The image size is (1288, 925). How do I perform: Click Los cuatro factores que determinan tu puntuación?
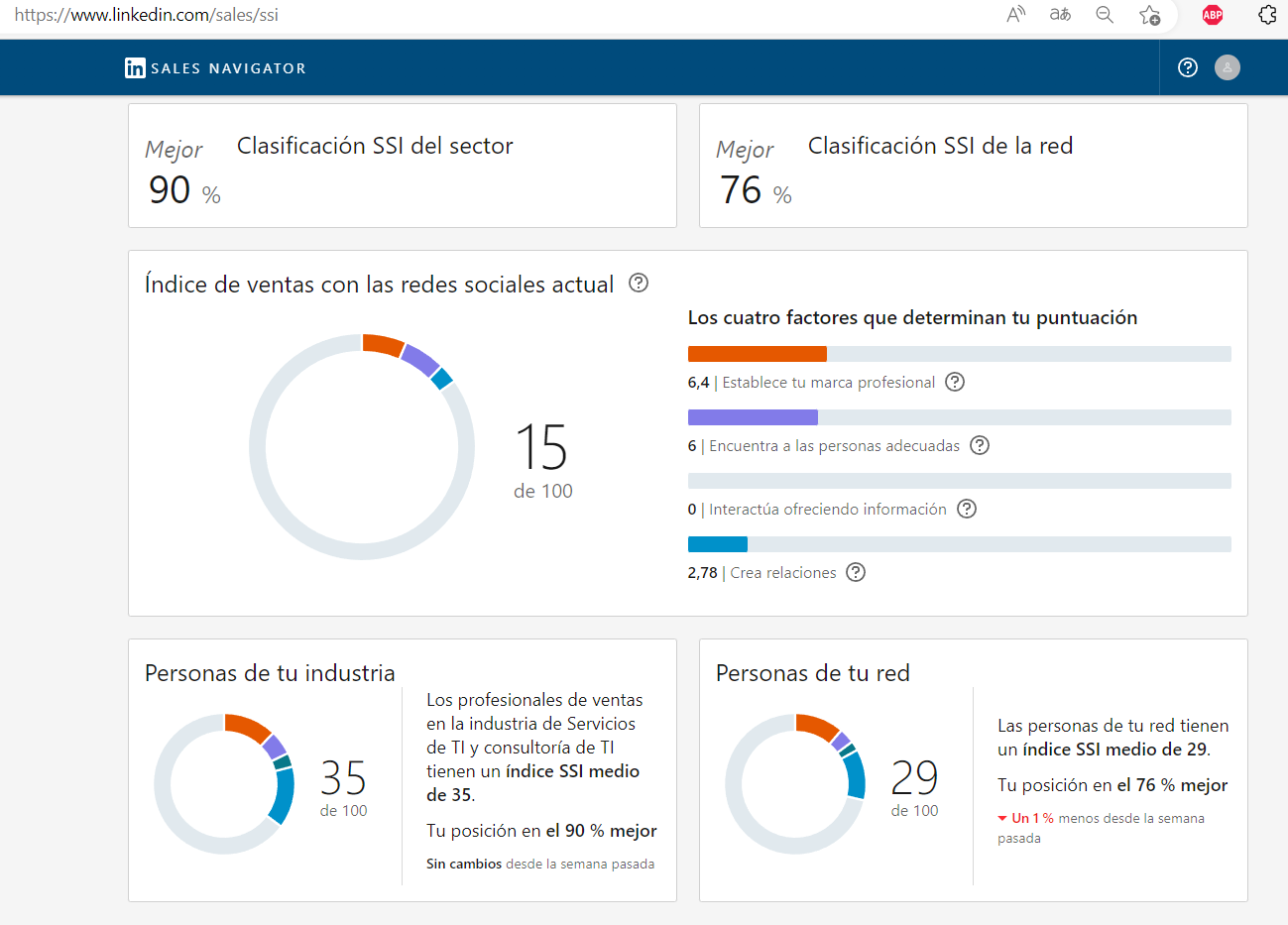(x=912, y=318)
